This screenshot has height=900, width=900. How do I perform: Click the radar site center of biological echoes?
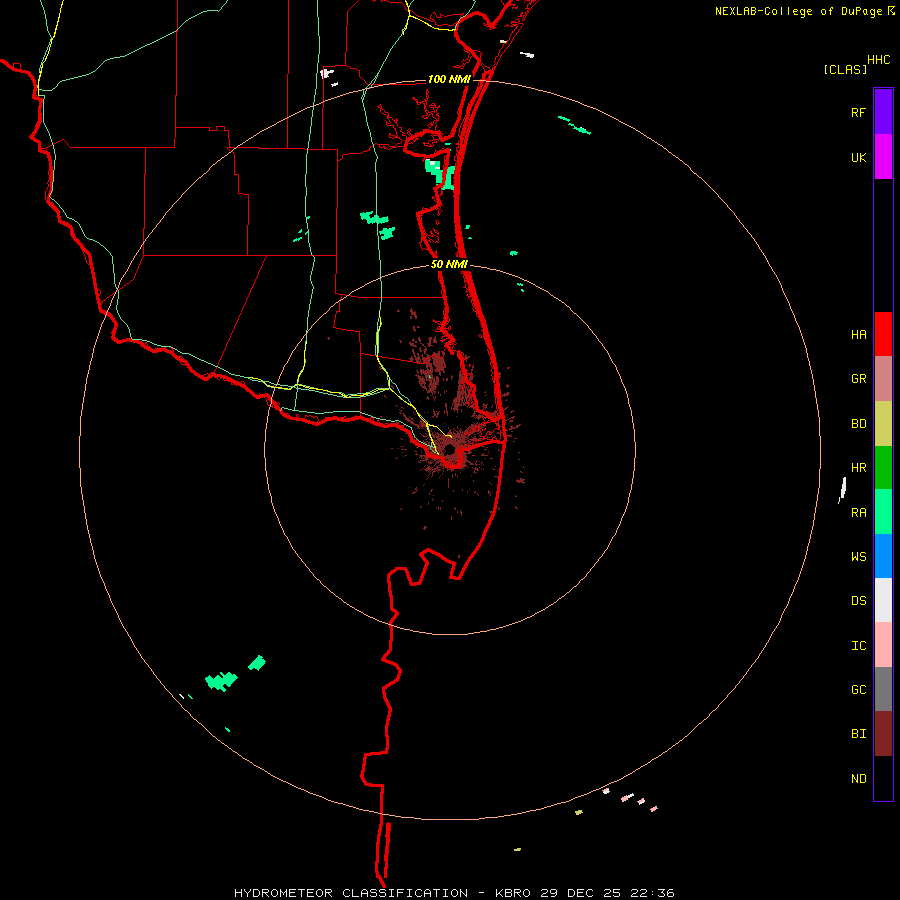(x=451, y=449)
